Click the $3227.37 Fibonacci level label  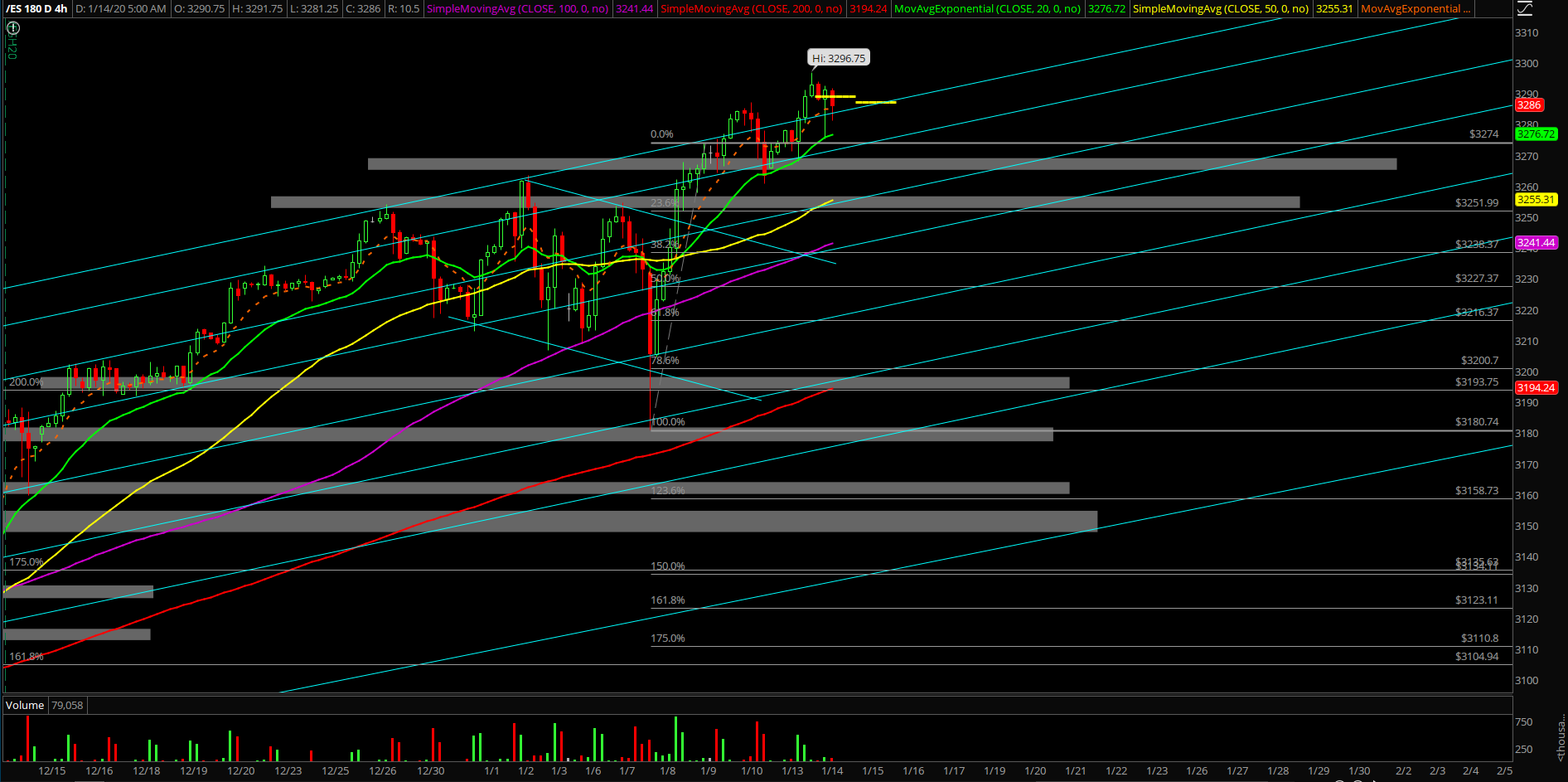(x=1477, y=279)
